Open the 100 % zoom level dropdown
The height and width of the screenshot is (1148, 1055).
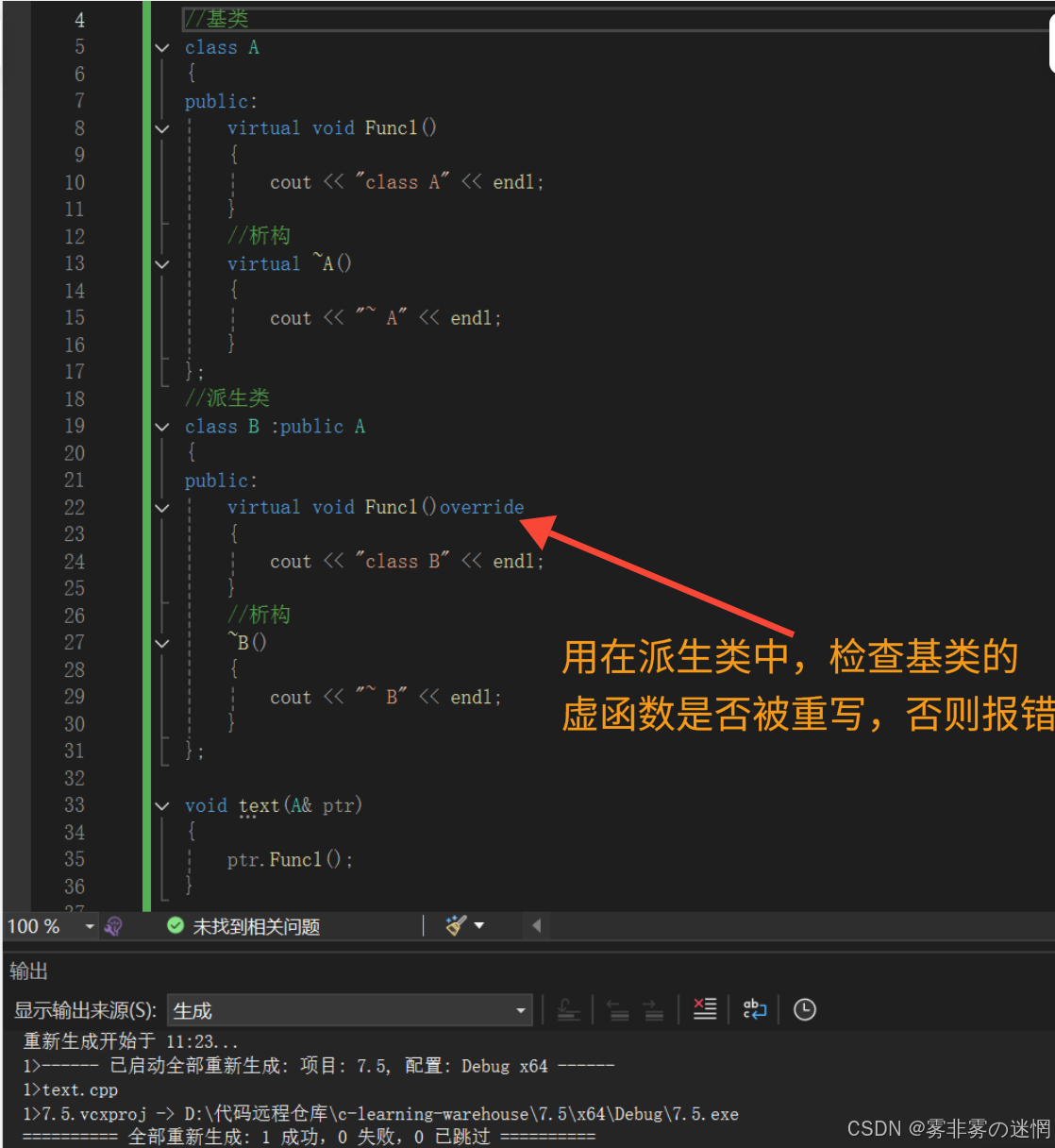pyautogui.click(x=90, y=926)
